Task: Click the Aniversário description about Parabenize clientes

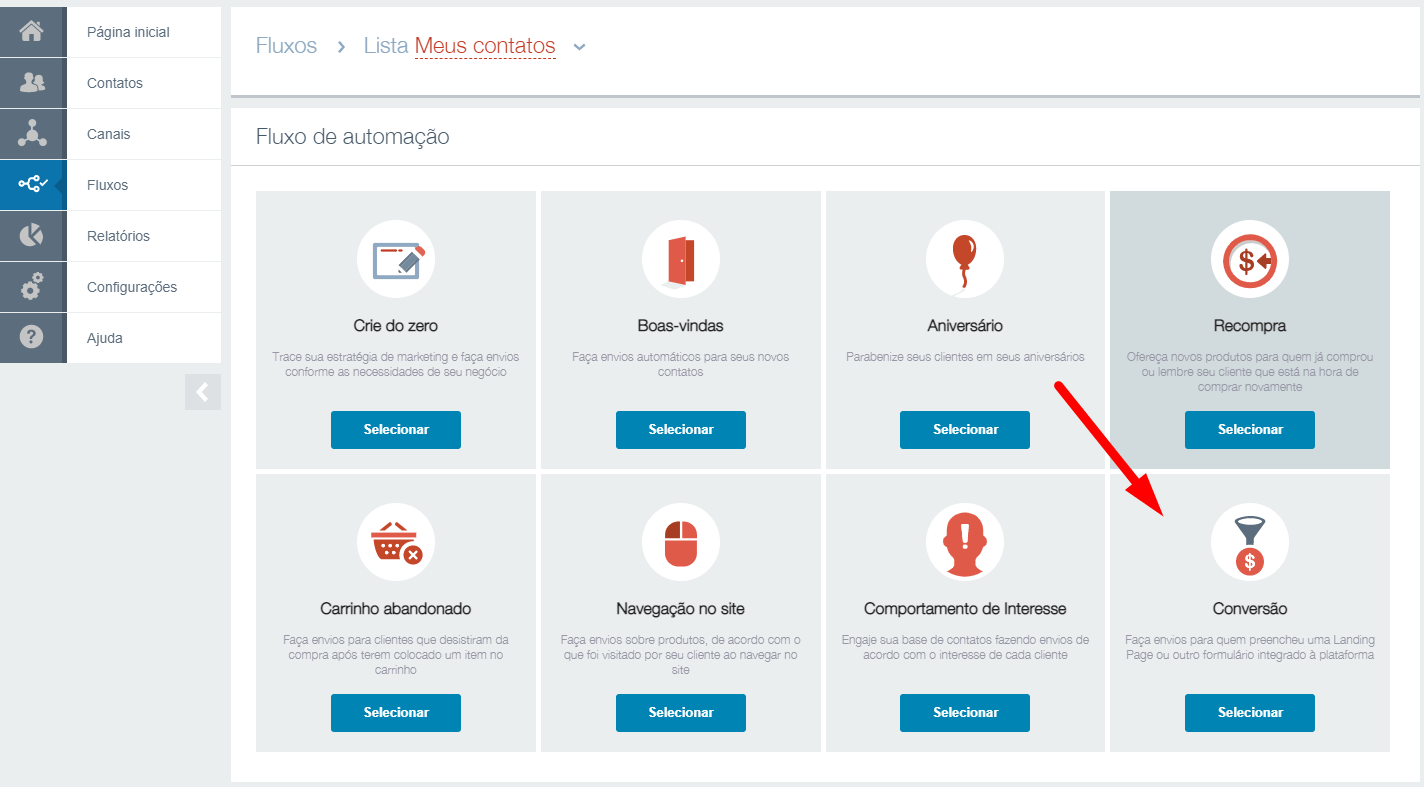Action: coord(965,357)
